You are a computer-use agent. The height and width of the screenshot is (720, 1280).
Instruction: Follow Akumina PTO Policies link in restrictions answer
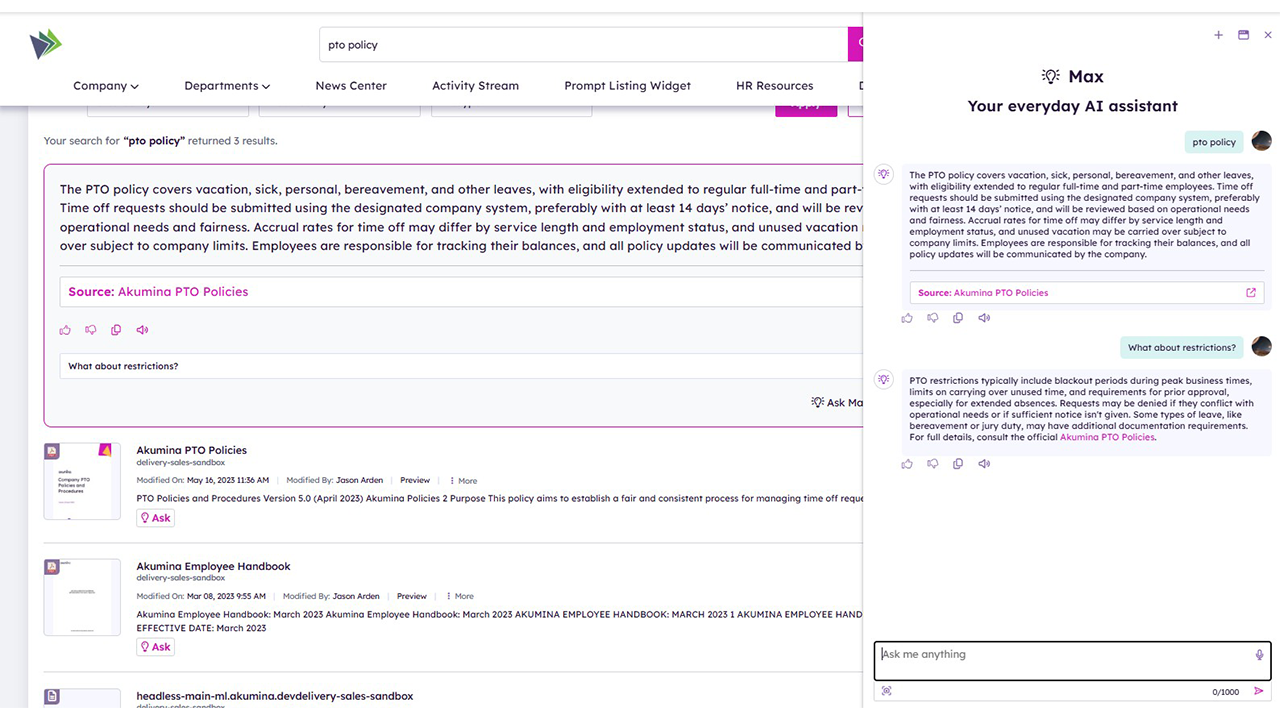pyautogui.click(x=1107, y=437)
